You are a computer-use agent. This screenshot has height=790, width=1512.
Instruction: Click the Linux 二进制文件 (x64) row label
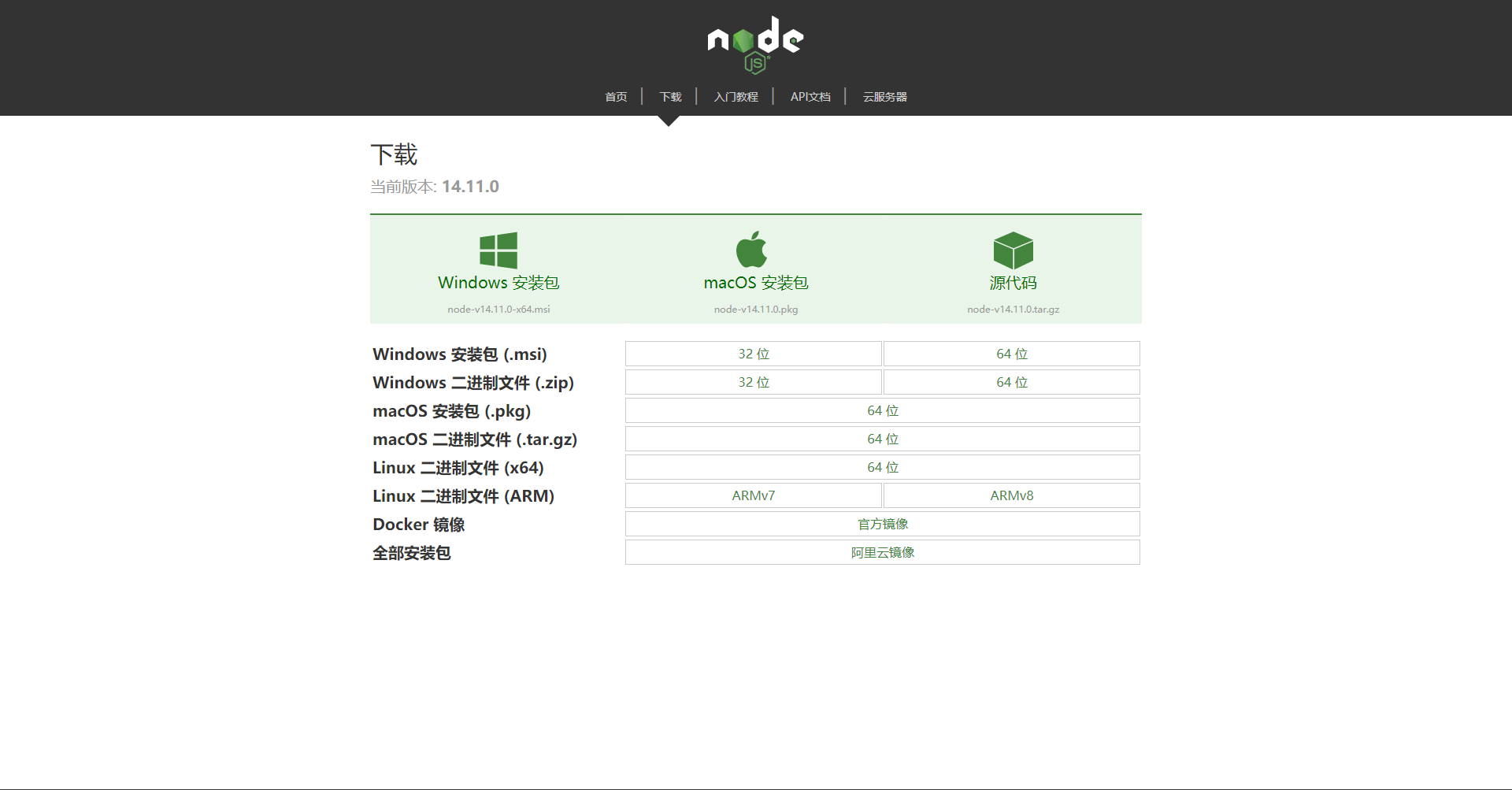[x=458, y=468]
